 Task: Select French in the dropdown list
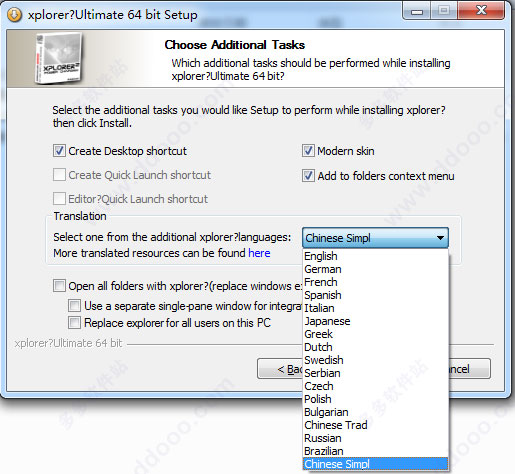(375, 282)
